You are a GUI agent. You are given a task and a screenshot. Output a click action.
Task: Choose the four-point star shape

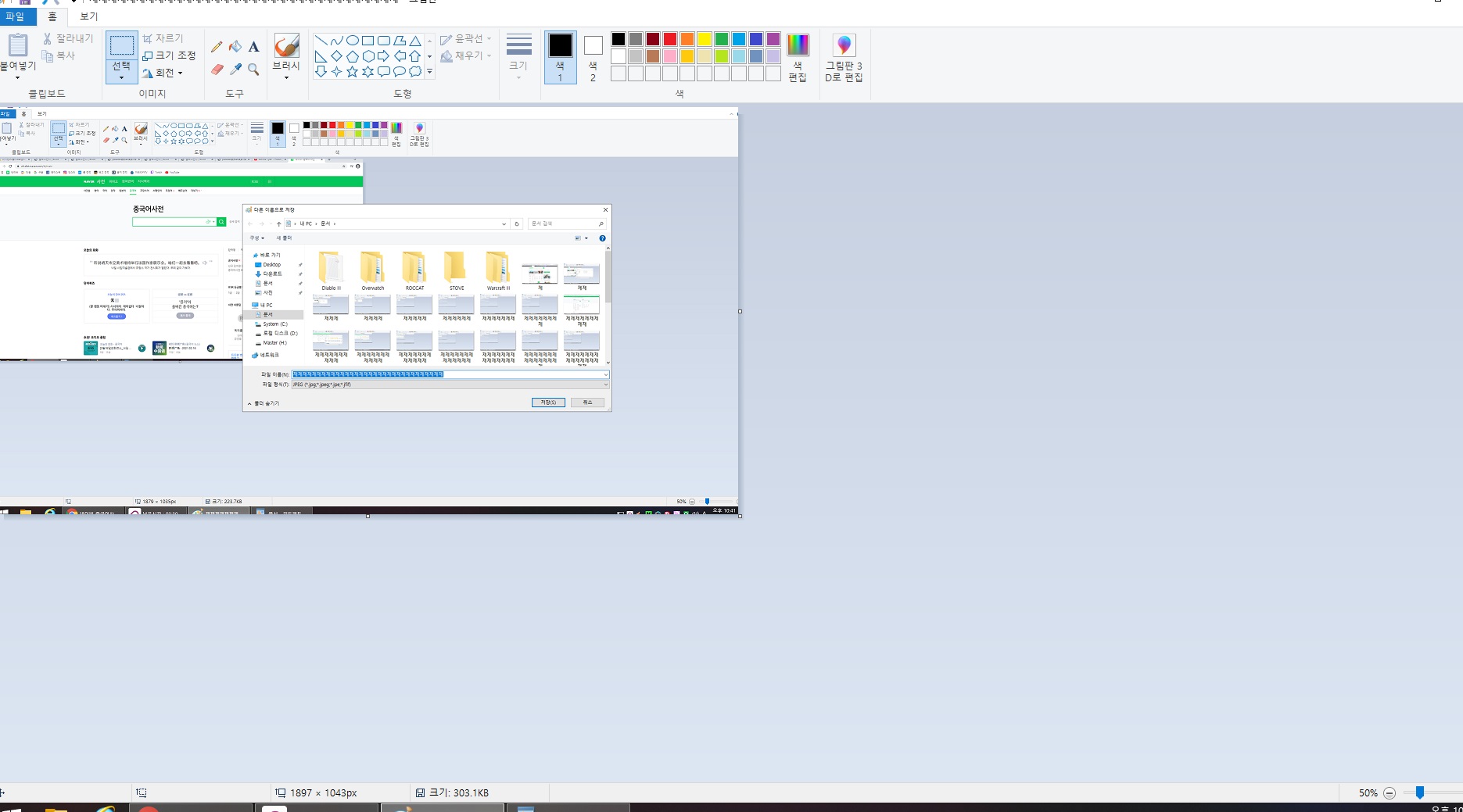pyautogui.click(x=336, y=72)
